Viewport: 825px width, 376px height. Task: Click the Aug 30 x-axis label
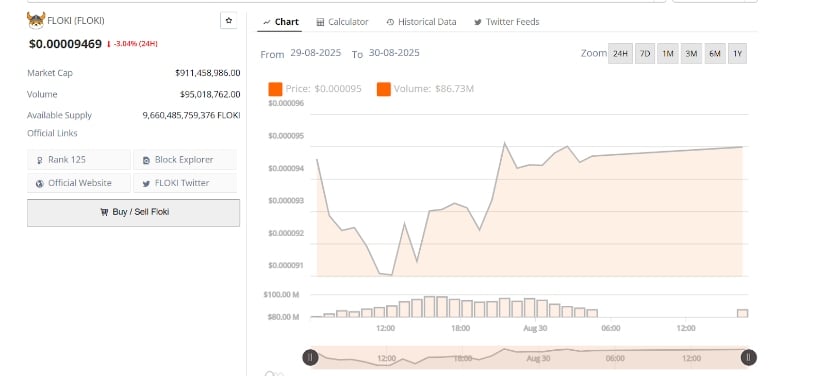(536, 328)
